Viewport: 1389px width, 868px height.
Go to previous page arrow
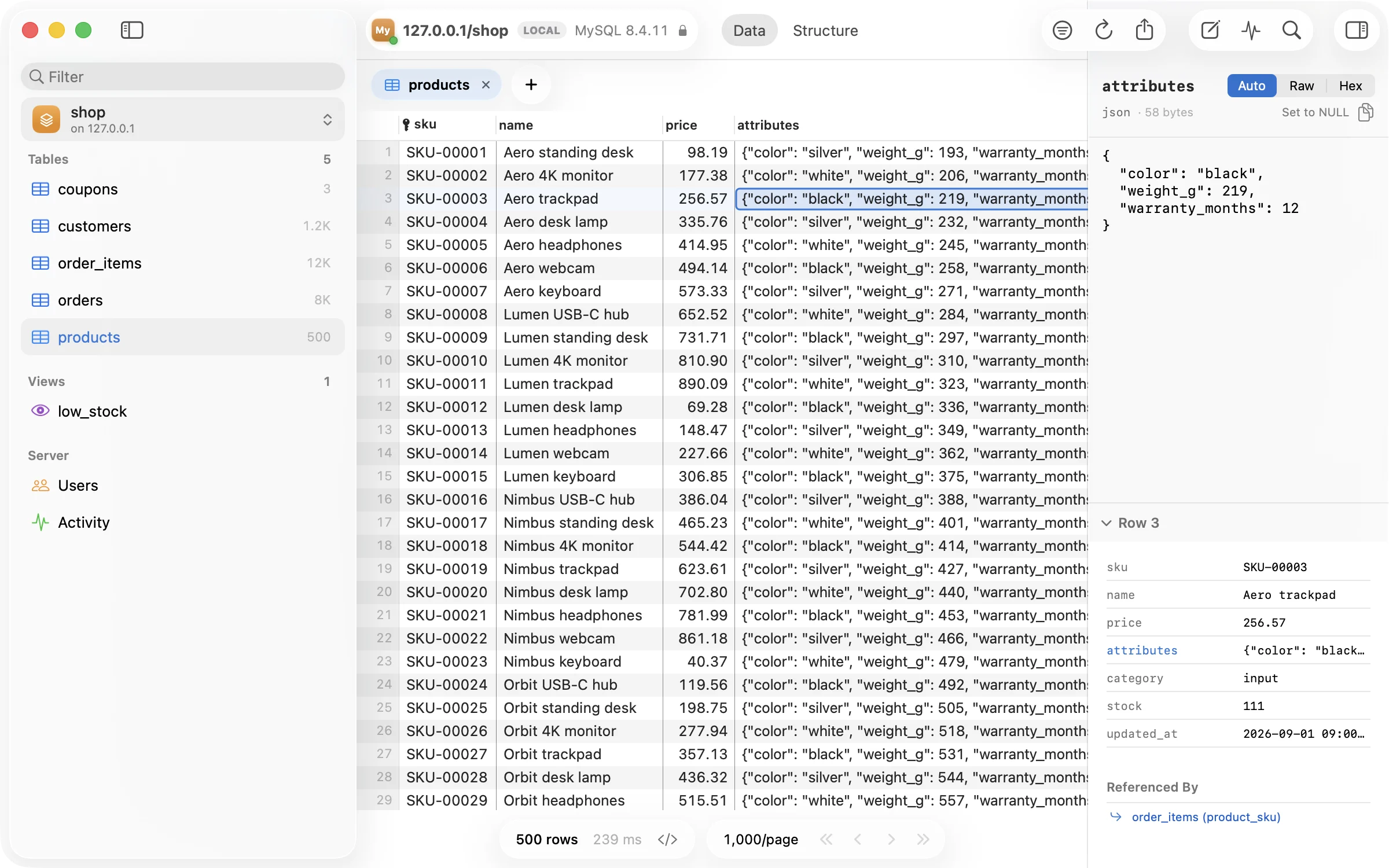click(x=858, y=839)
